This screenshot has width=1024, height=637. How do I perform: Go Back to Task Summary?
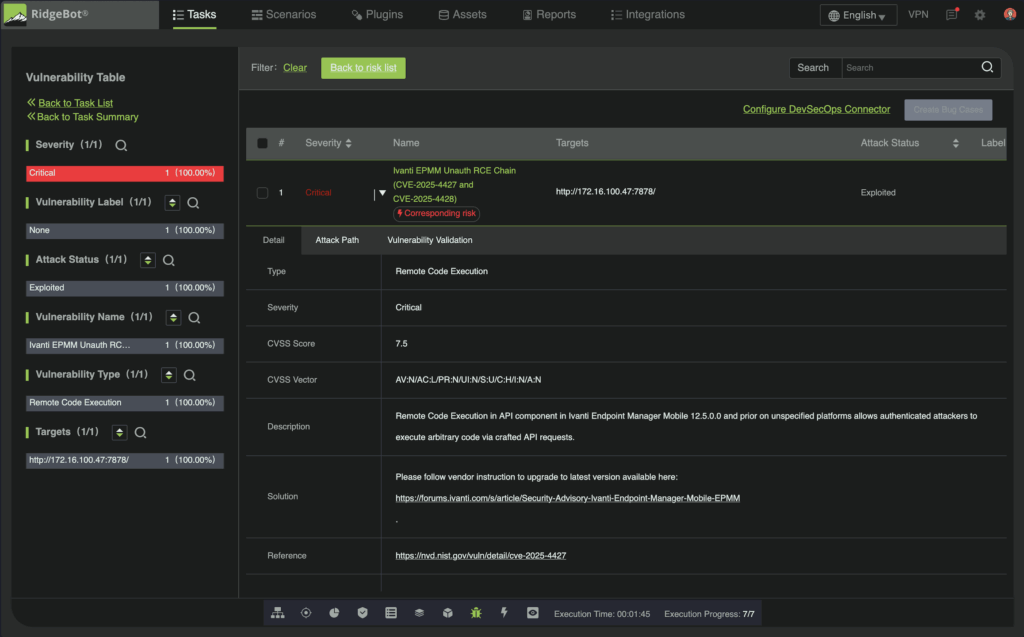coord(88,117)
